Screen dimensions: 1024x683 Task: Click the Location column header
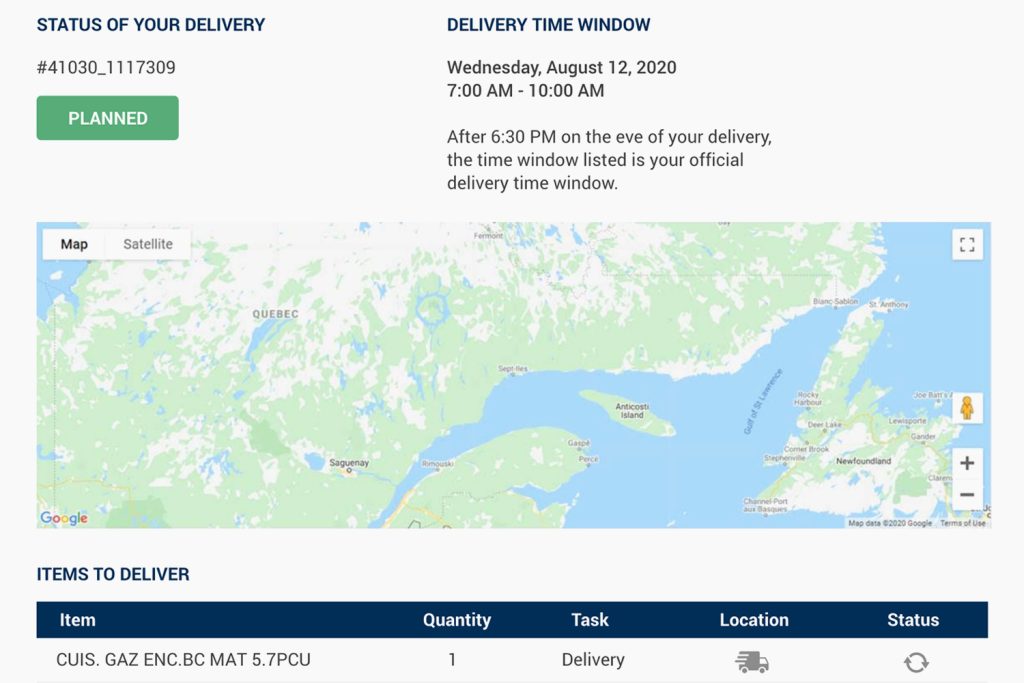754,620
